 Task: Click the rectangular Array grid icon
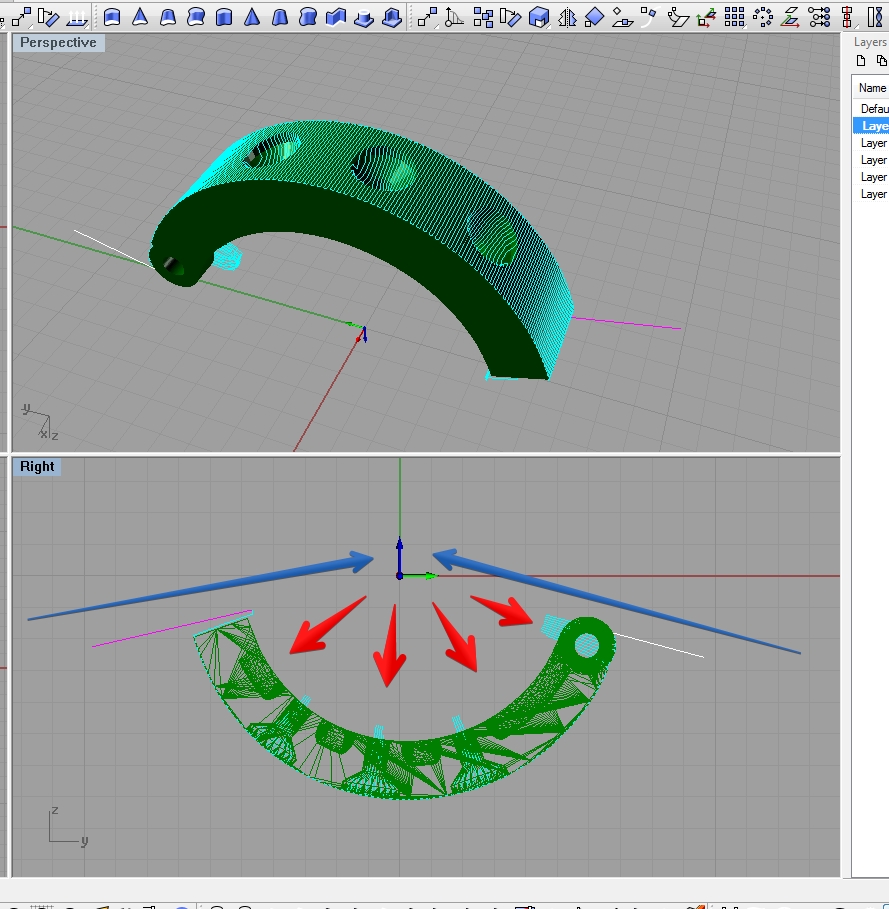click(735, 16)
